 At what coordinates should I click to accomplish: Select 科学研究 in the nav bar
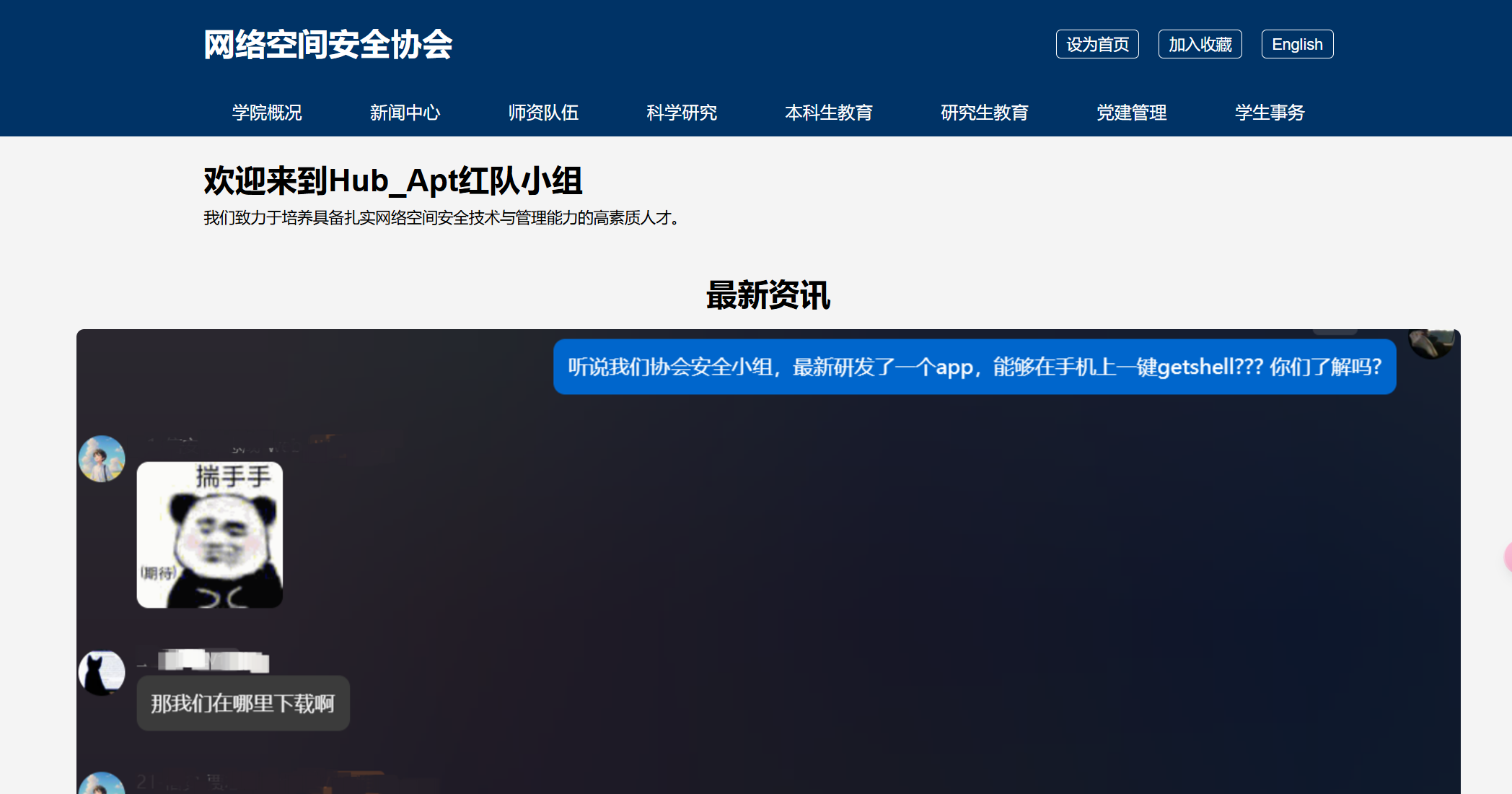tap(682, 113)
